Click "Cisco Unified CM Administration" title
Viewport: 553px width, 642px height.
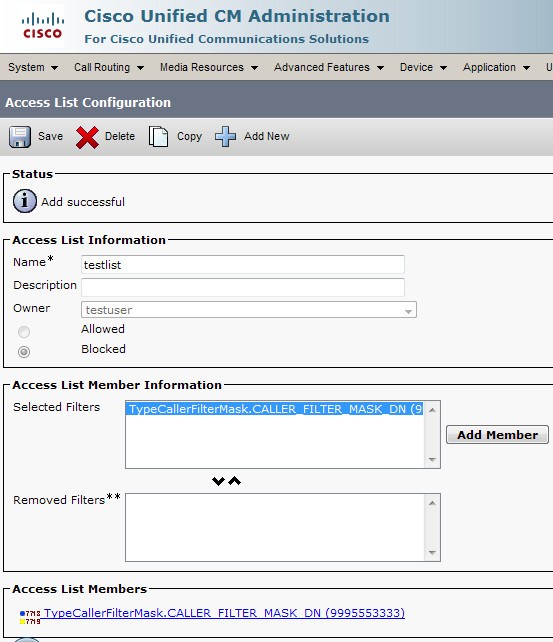(x=237, y=16)
